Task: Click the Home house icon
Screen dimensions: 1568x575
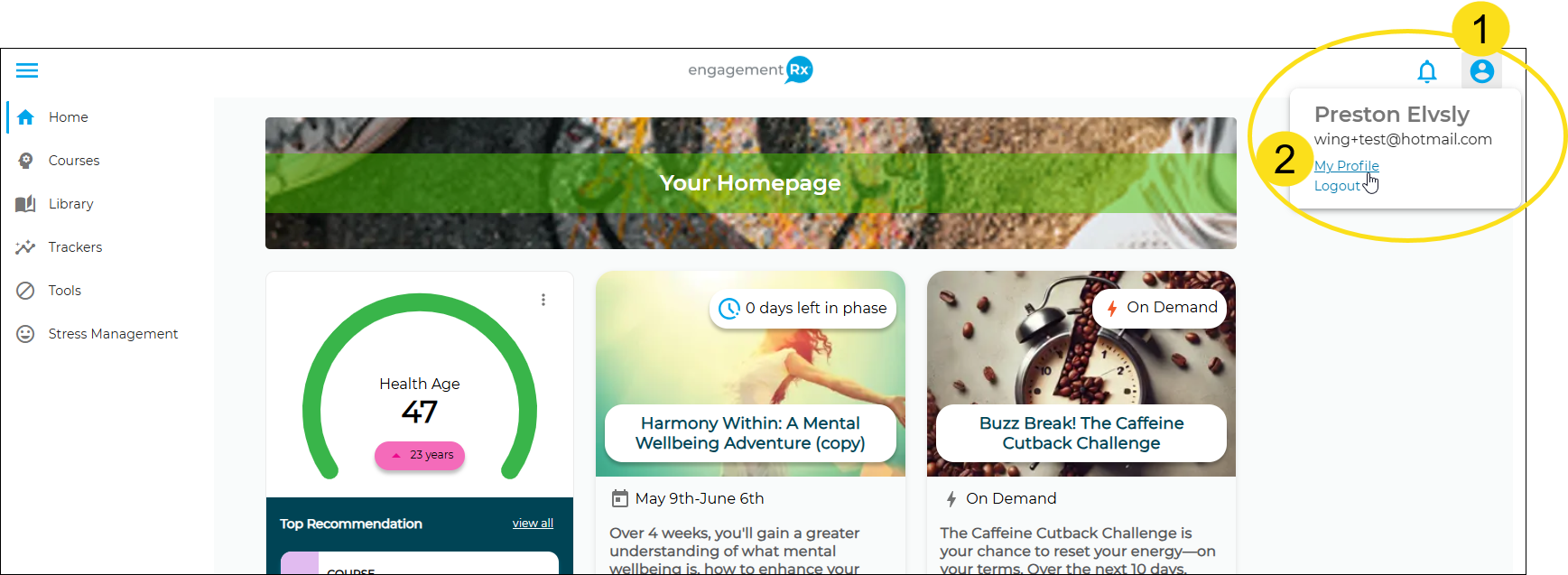Action: pos(25,117)
